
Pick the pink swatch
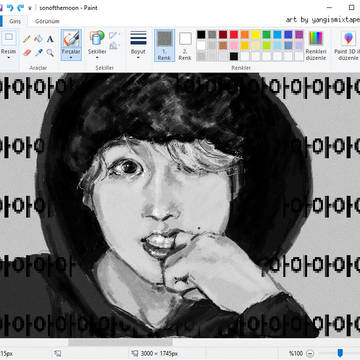pyautogui.click(x=234, y=45)
